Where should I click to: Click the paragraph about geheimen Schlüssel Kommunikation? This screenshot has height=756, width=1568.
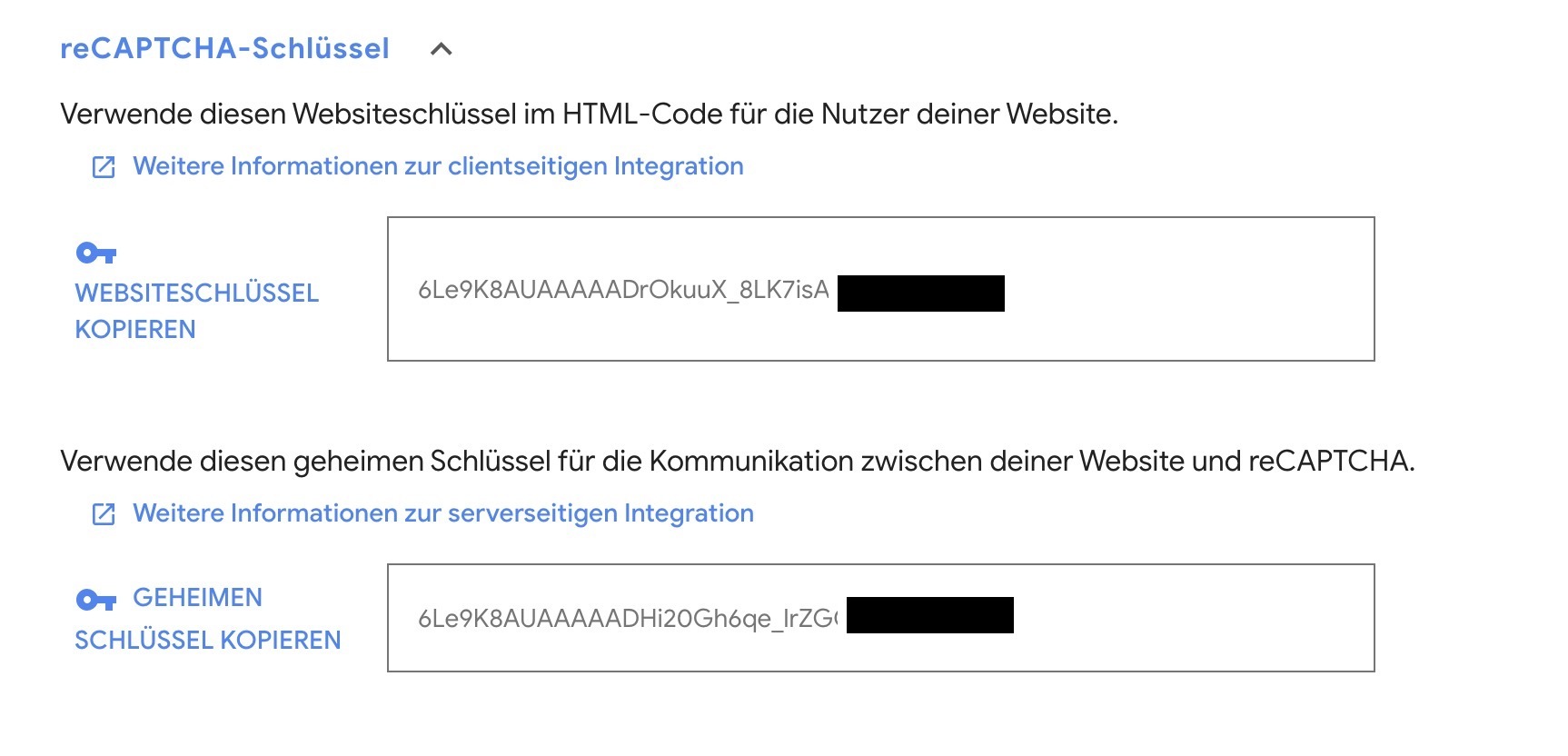737,462
